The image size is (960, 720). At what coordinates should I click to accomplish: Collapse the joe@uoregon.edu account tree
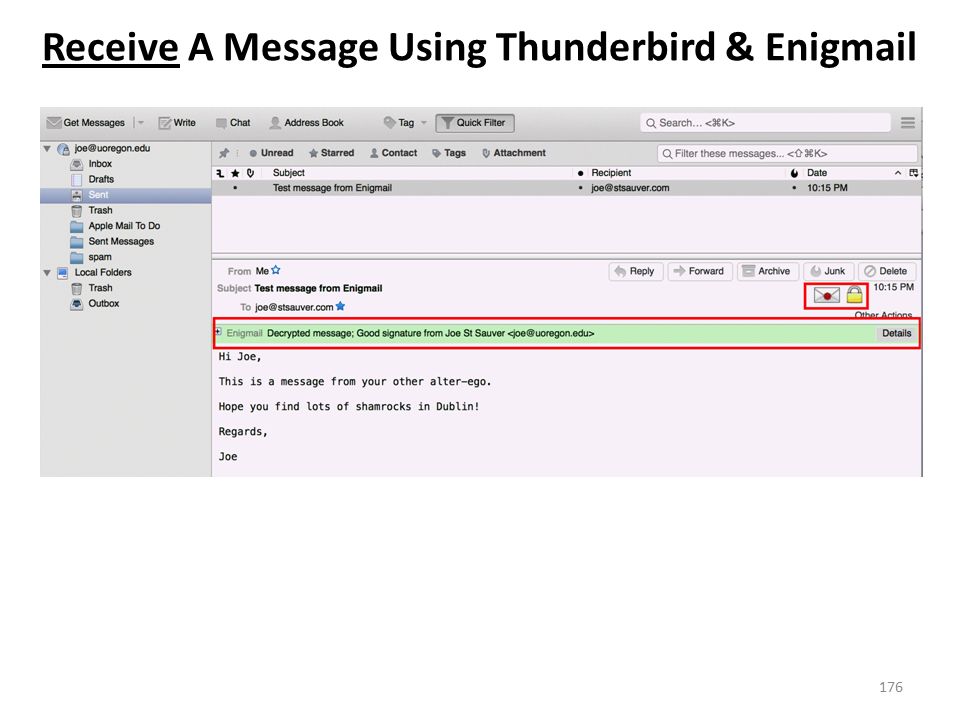[47, 148]
